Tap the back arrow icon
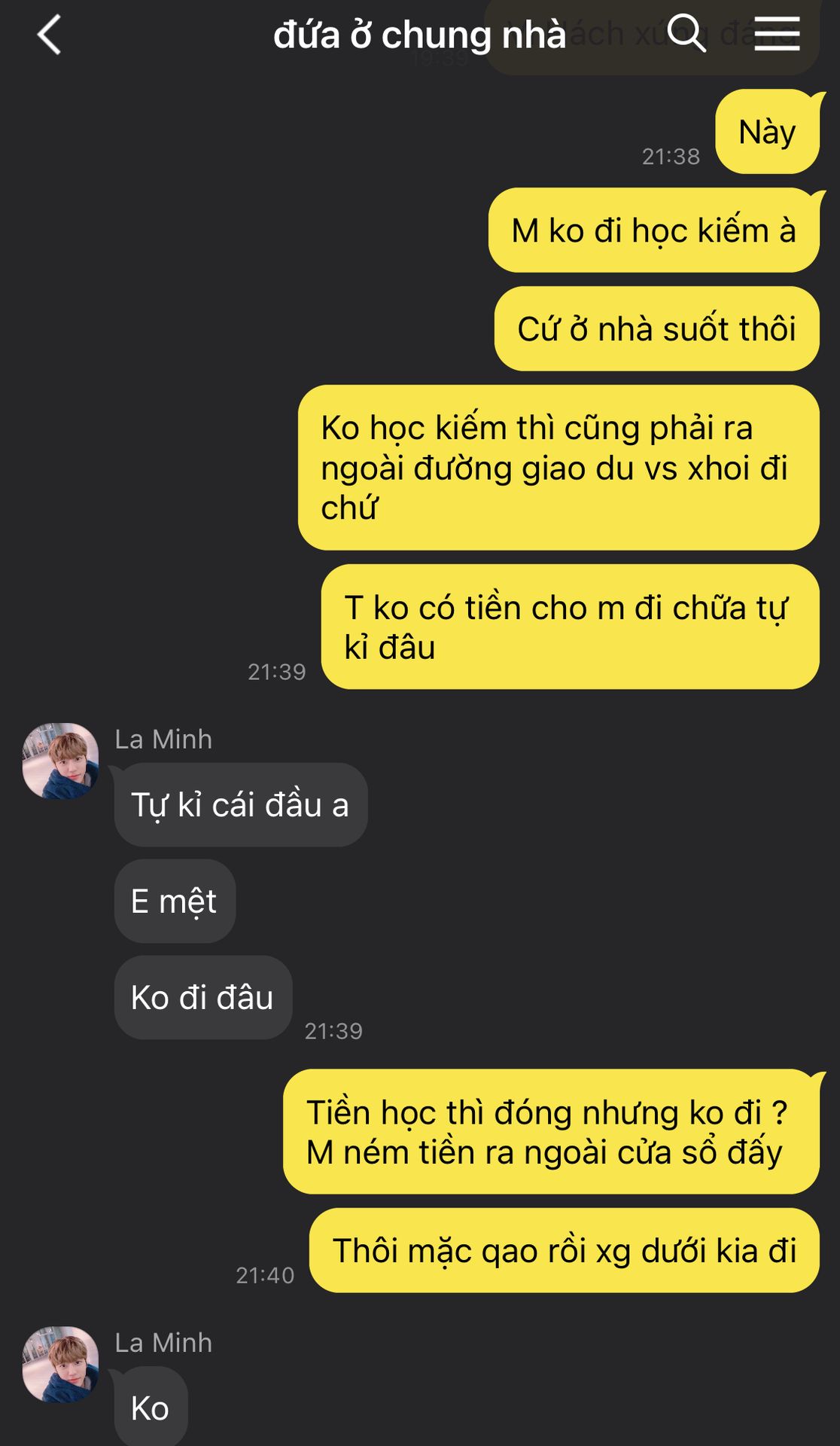This screenshot has width=840, height=1446. pos(50,35)
